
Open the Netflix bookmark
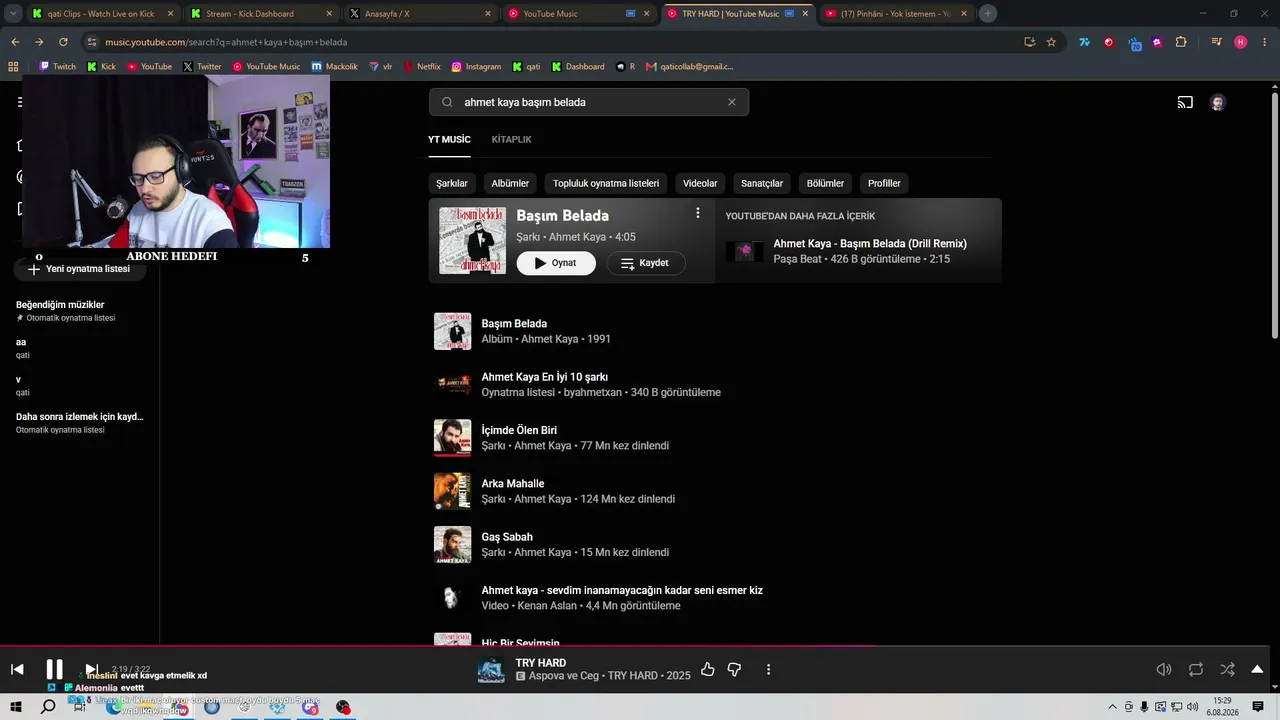[x=422, y=67]
